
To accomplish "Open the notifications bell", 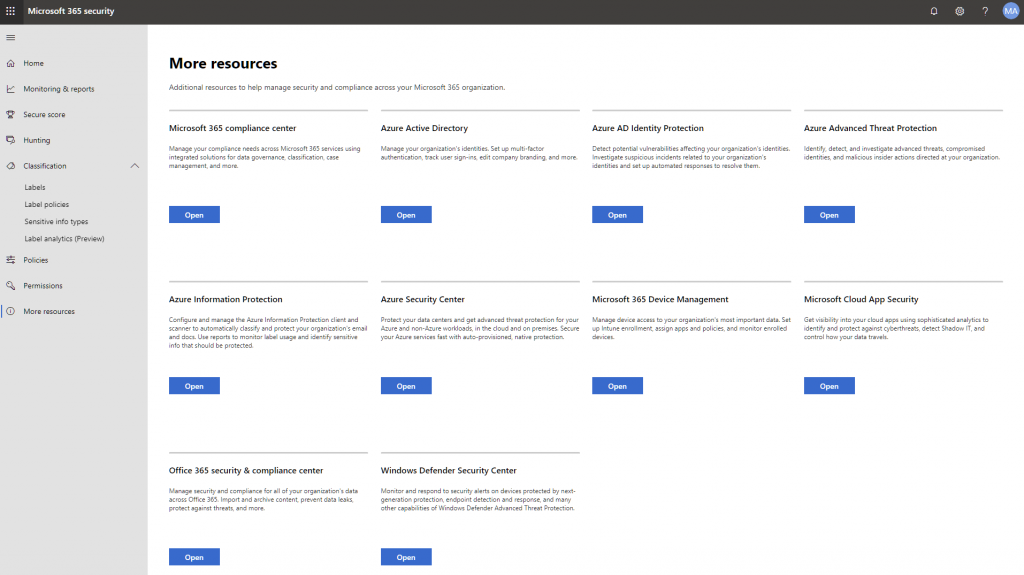I will tap(934, 11).
